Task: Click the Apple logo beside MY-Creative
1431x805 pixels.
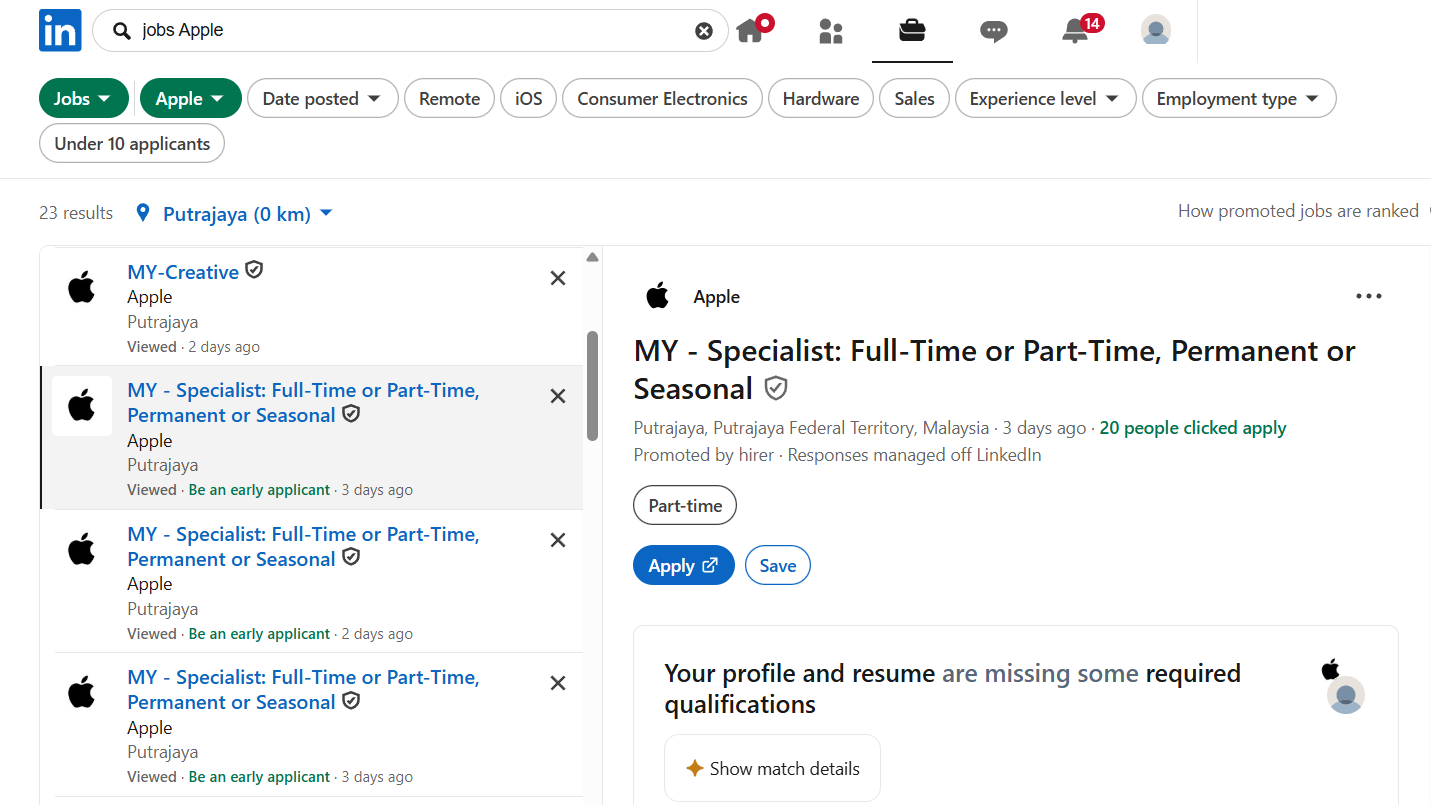Action: click(82, 288)
